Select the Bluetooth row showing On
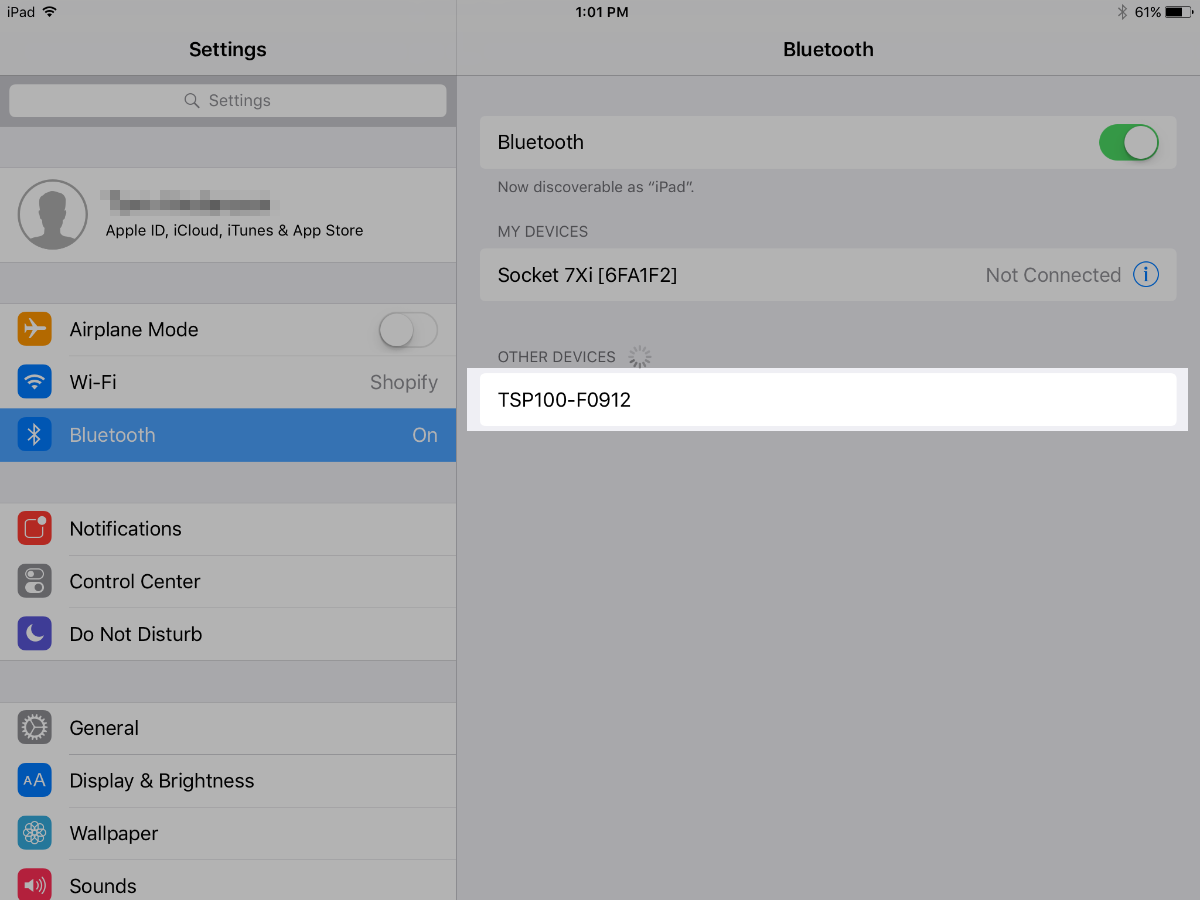This screenshot has height=900, width=1200. tap(228, 435)
